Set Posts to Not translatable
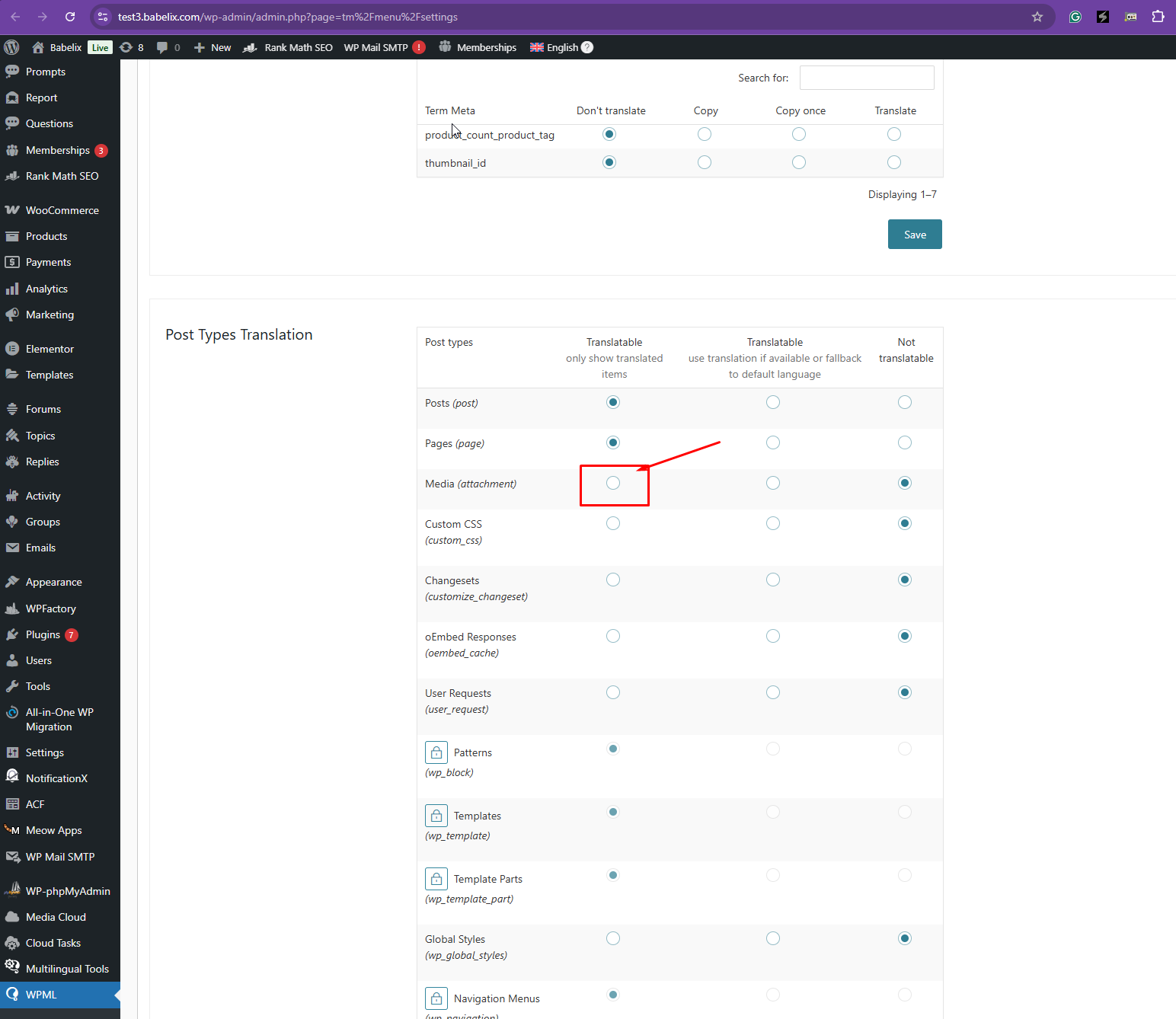 click(x=905, y=402)
